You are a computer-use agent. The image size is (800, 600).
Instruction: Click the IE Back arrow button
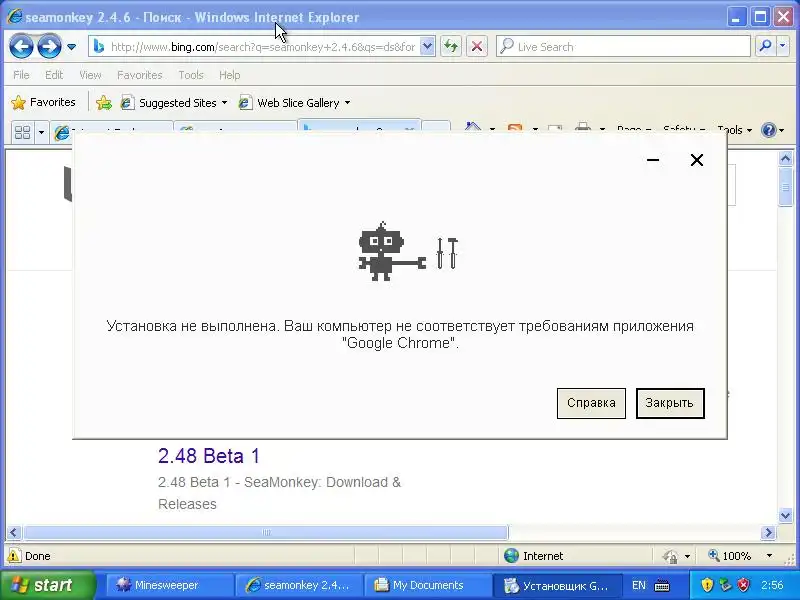(21, 47)
